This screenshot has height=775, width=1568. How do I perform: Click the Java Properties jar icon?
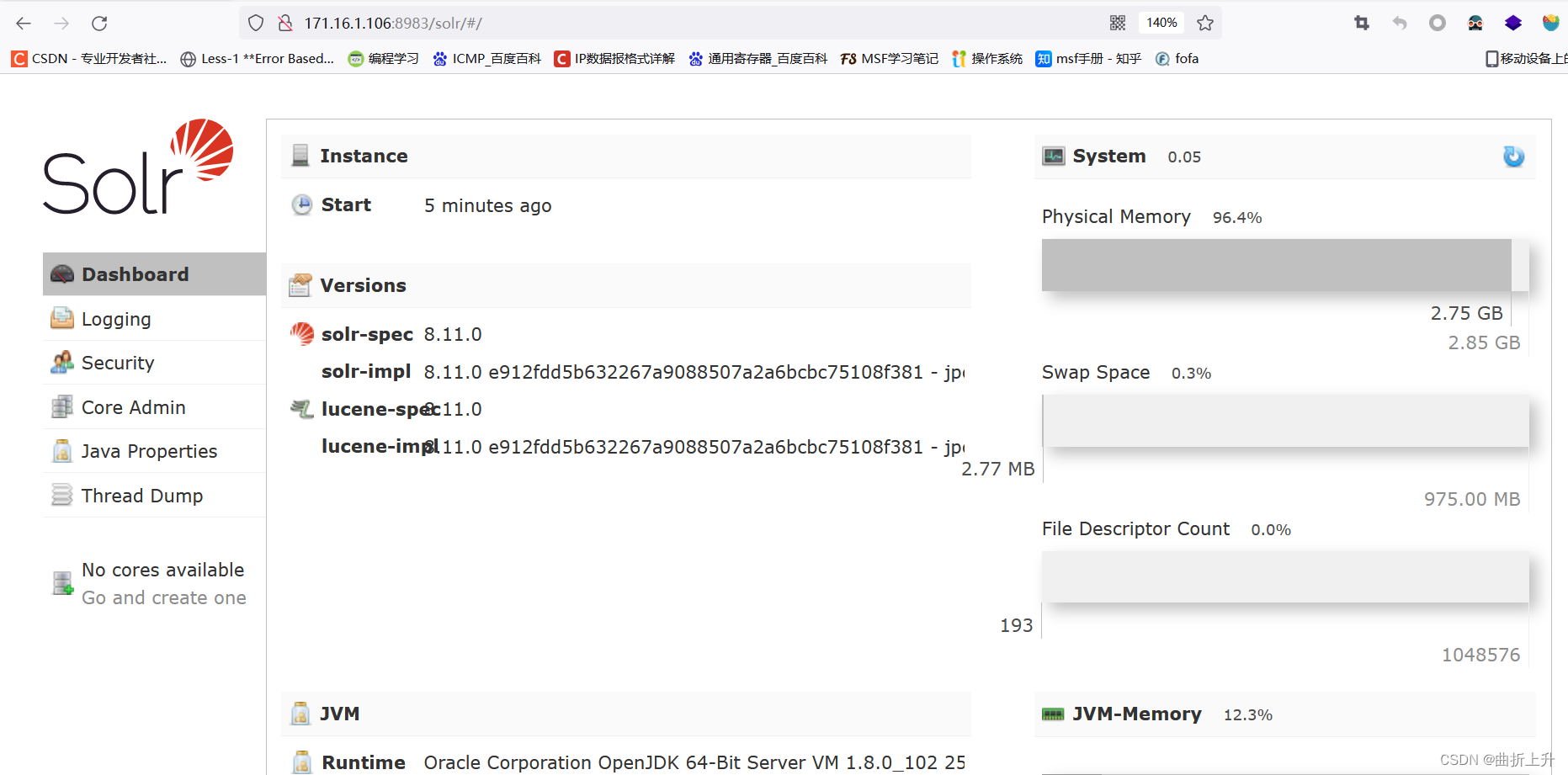click(x=62, y=451)
